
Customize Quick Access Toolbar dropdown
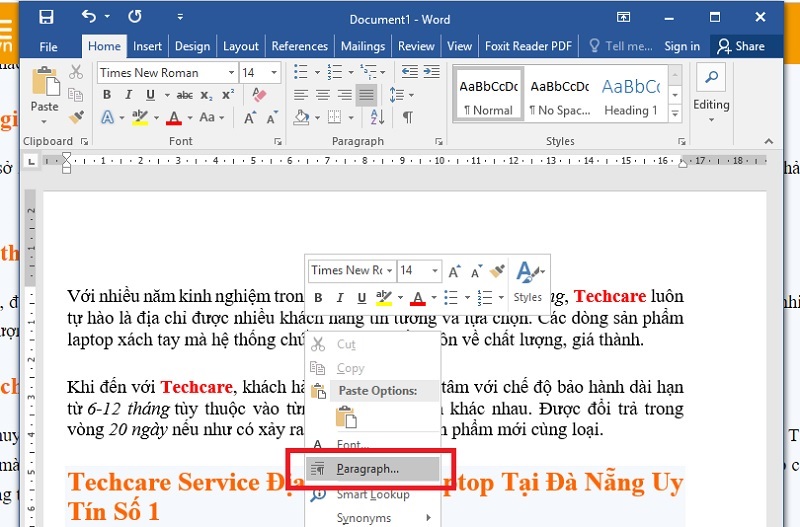[x=180, y=17]
